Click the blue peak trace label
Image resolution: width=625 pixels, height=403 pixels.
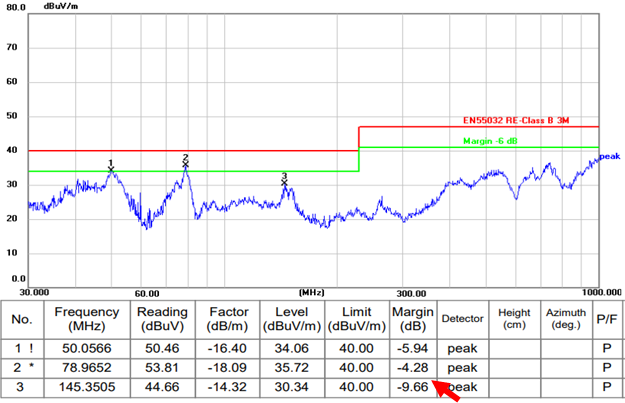tap(610, 156)
